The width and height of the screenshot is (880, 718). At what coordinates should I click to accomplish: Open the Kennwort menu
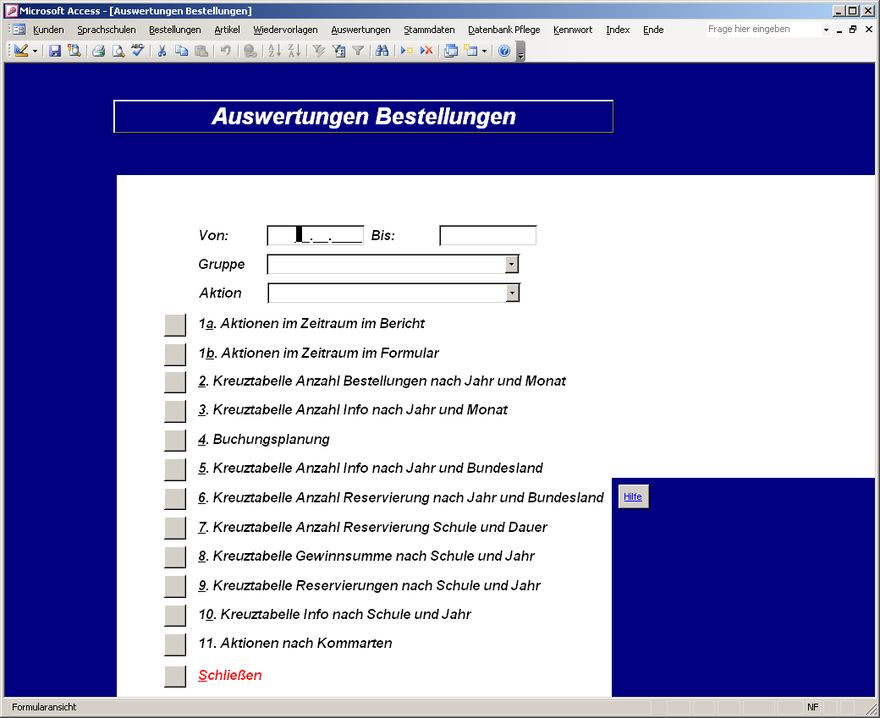pyautogui.click(x=572, y=30)
